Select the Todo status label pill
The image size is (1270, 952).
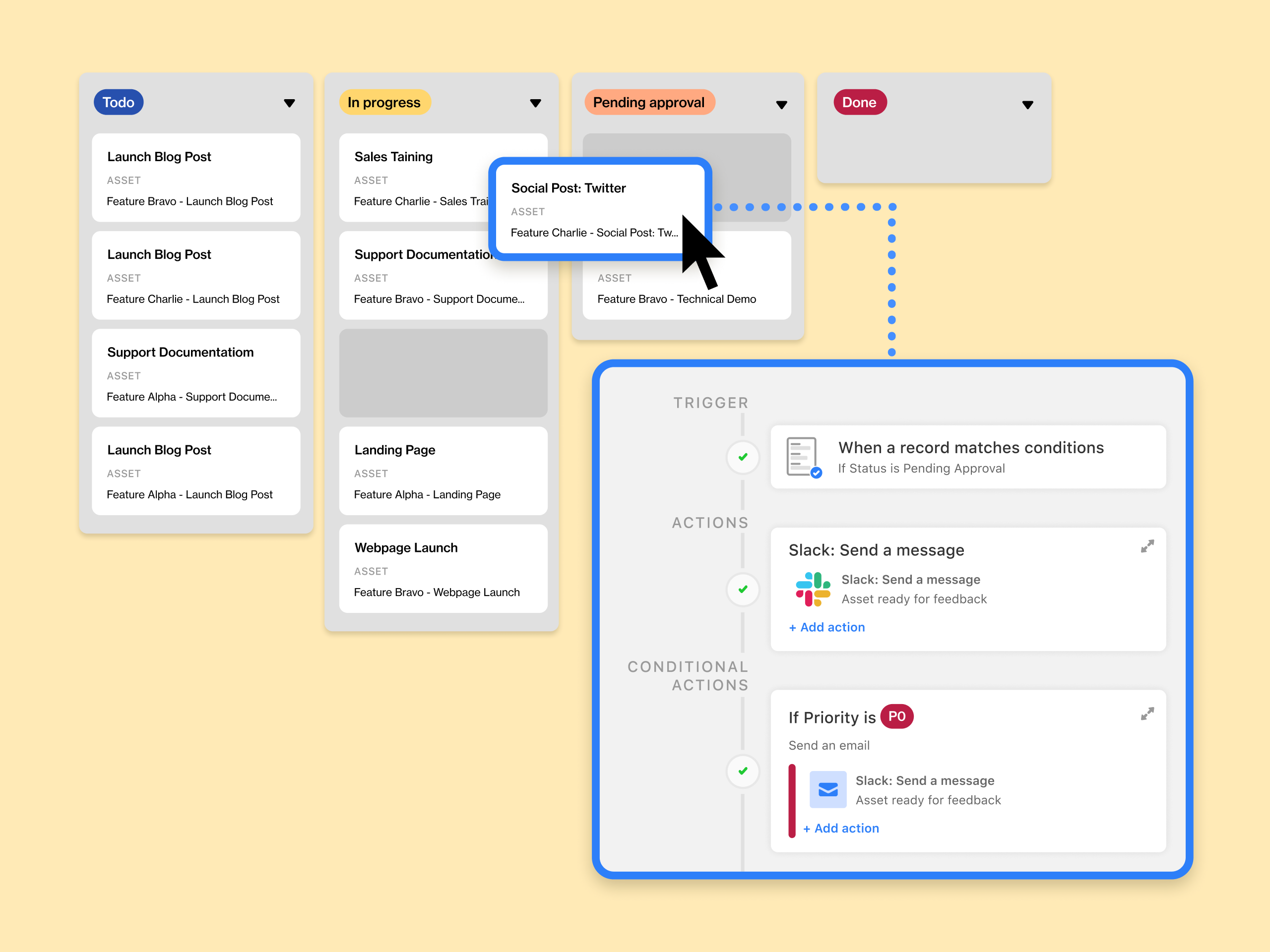[x=118, y=102]
